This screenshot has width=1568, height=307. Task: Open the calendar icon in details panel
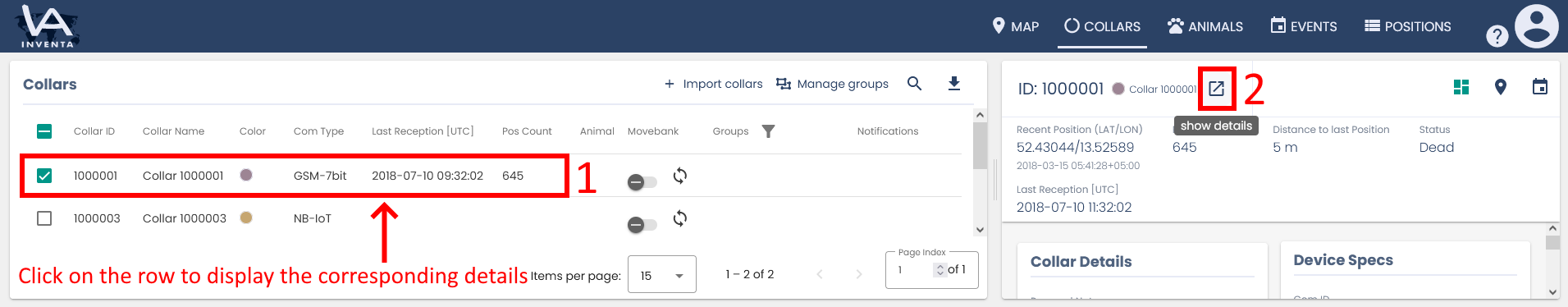pos(1540,86)
